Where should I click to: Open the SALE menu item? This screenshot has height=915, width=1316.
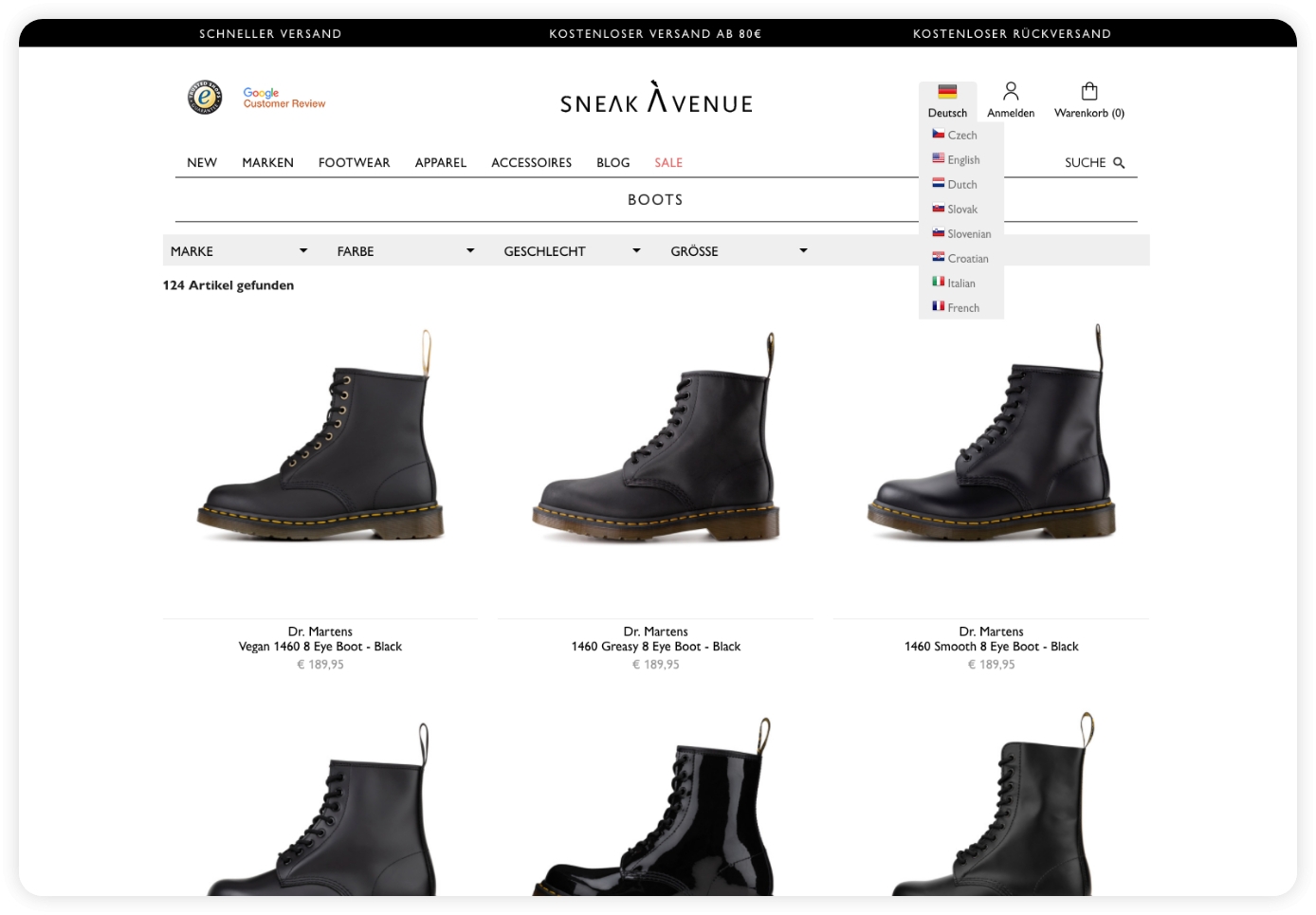668,163
